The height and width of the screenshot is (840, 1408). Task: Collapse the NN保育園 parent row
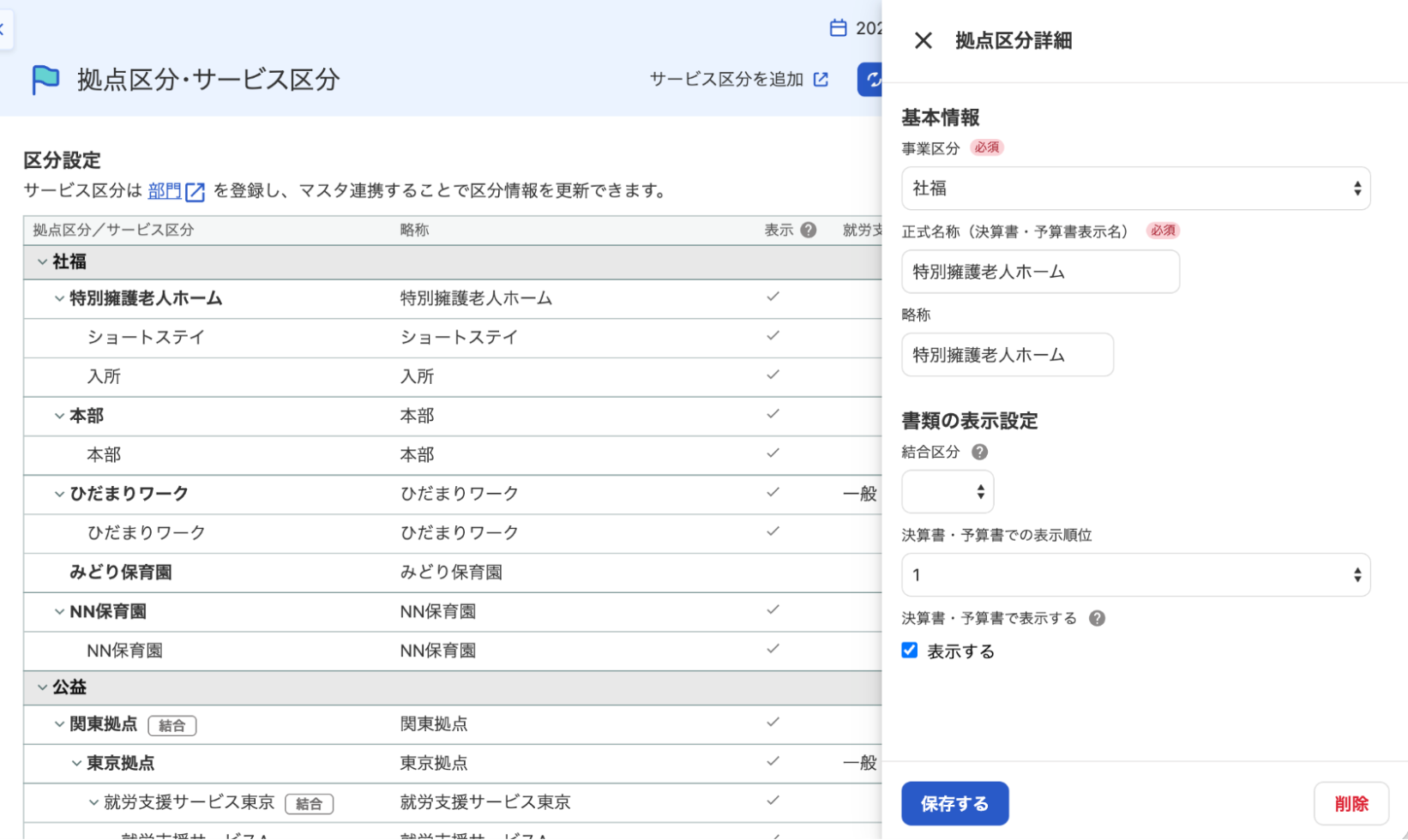(x=59, y=612)
